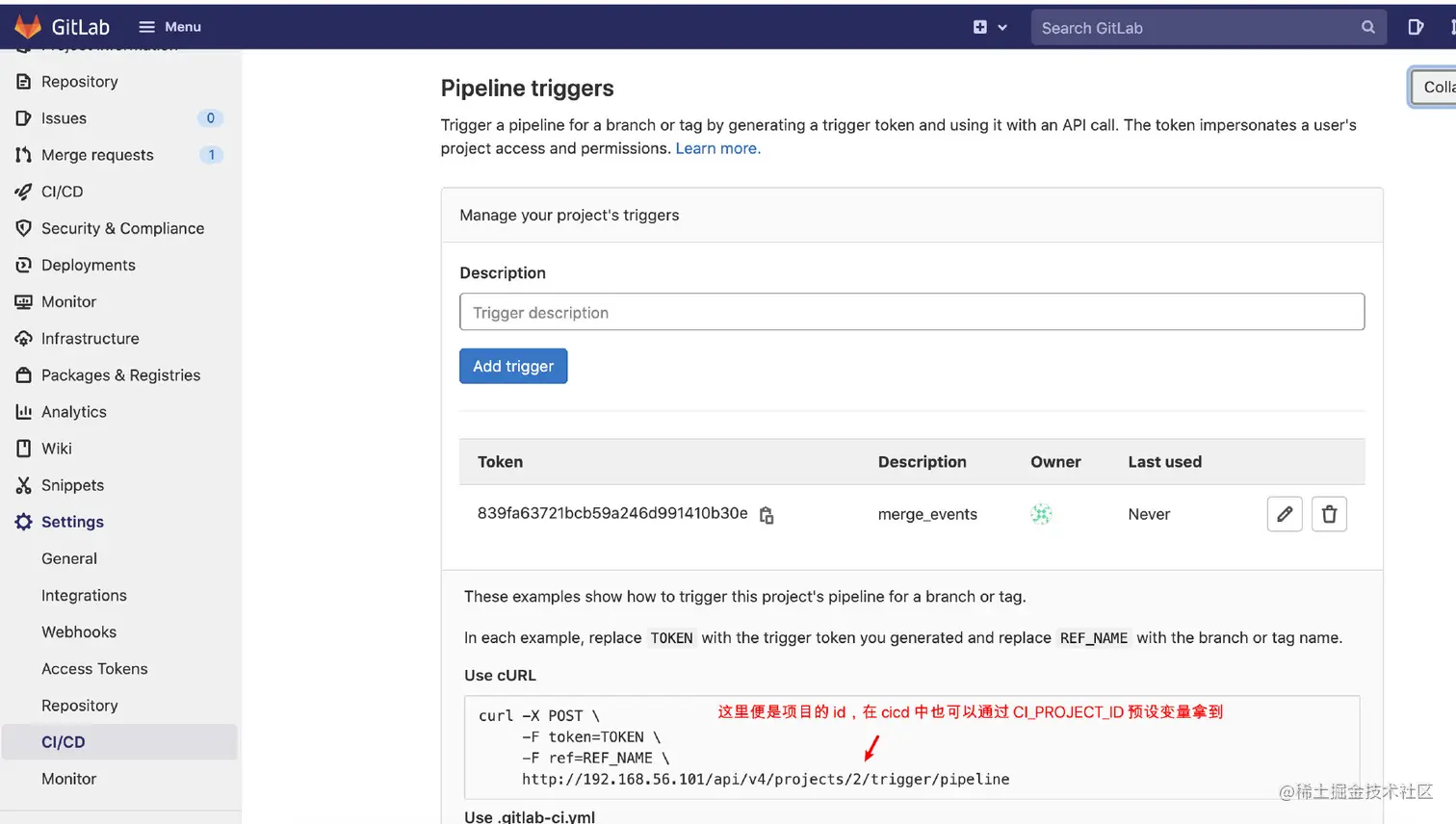
Task: Open Repository under Settings
Action: [80, 706]
